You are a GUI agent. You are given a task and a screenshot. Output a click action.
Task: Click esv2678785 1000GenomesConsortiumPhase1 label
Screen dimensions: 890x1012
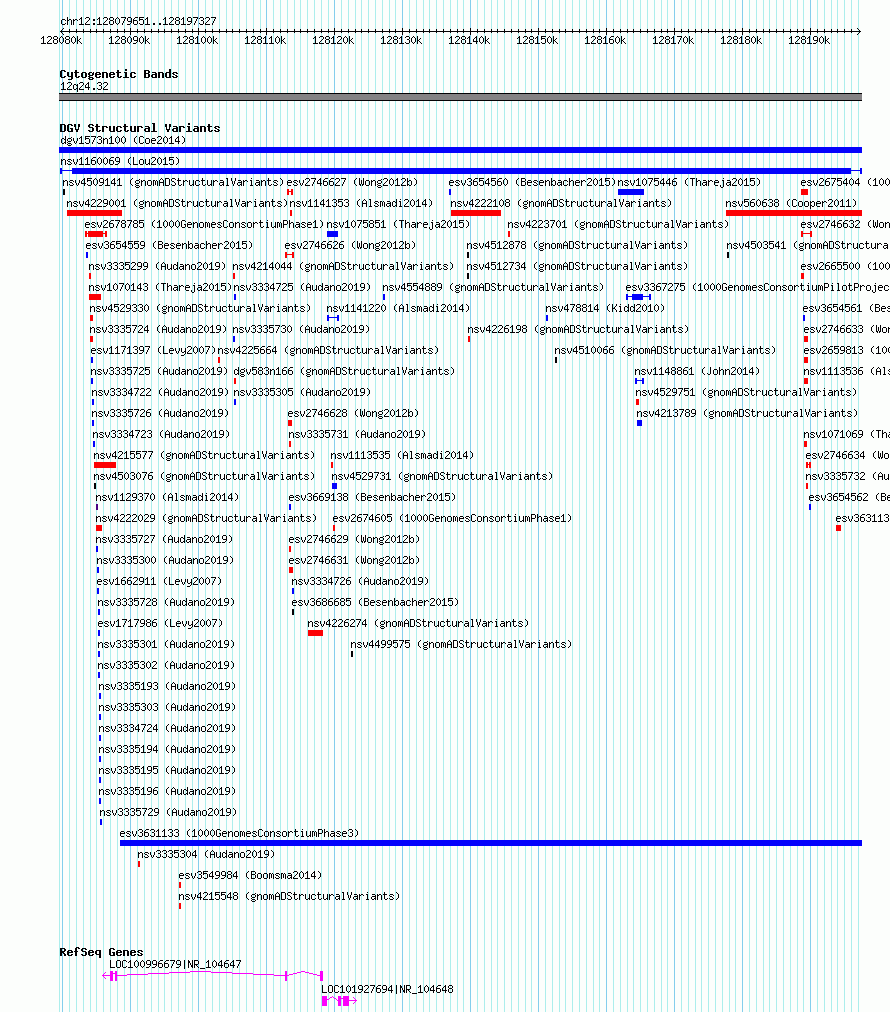(204, 224)
